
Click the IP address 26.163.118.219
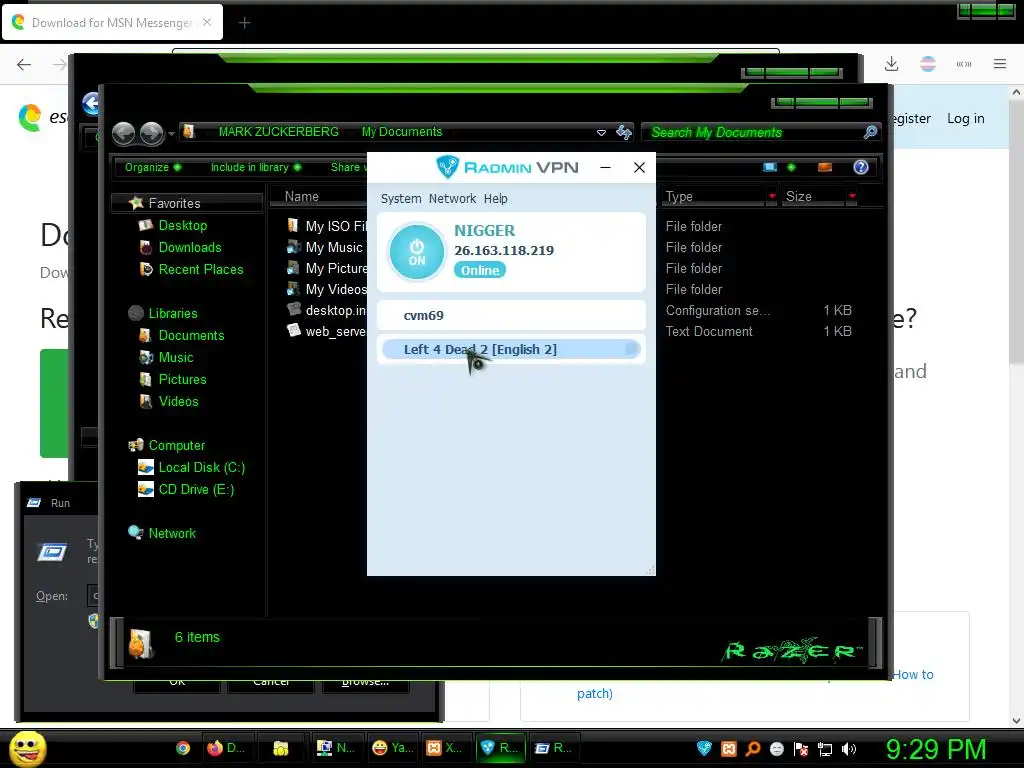pos(504,250)
